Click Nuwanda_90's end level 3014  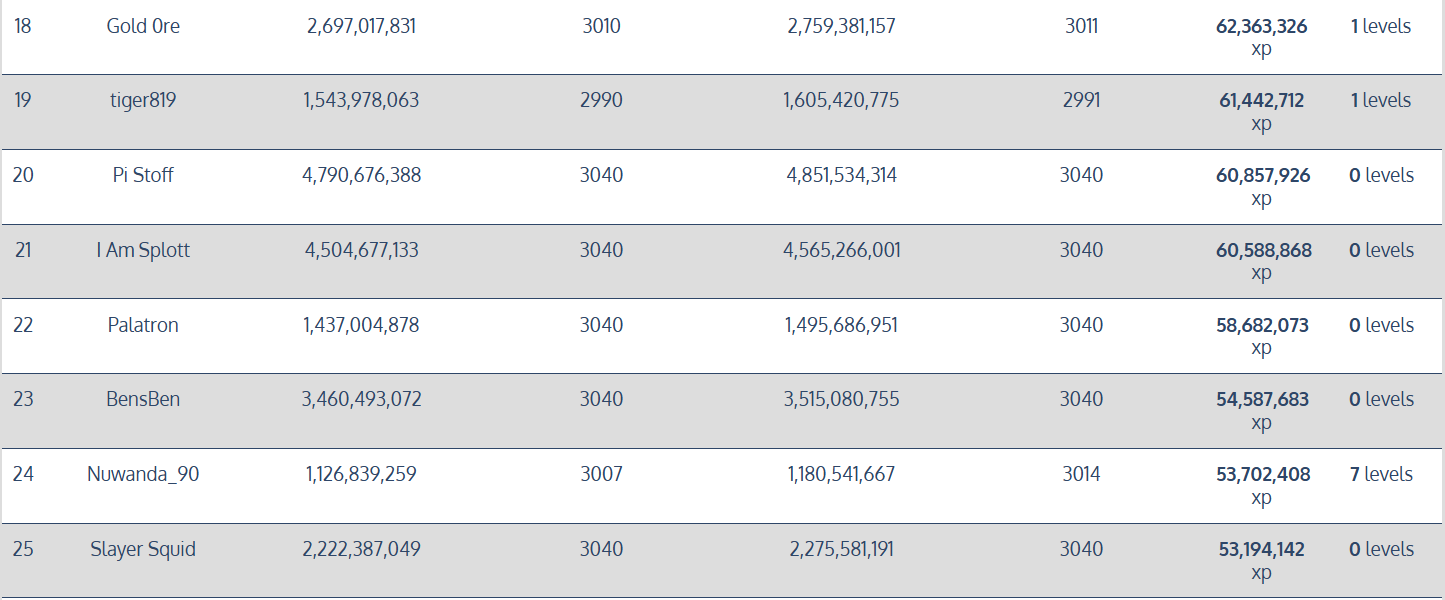1081,474
